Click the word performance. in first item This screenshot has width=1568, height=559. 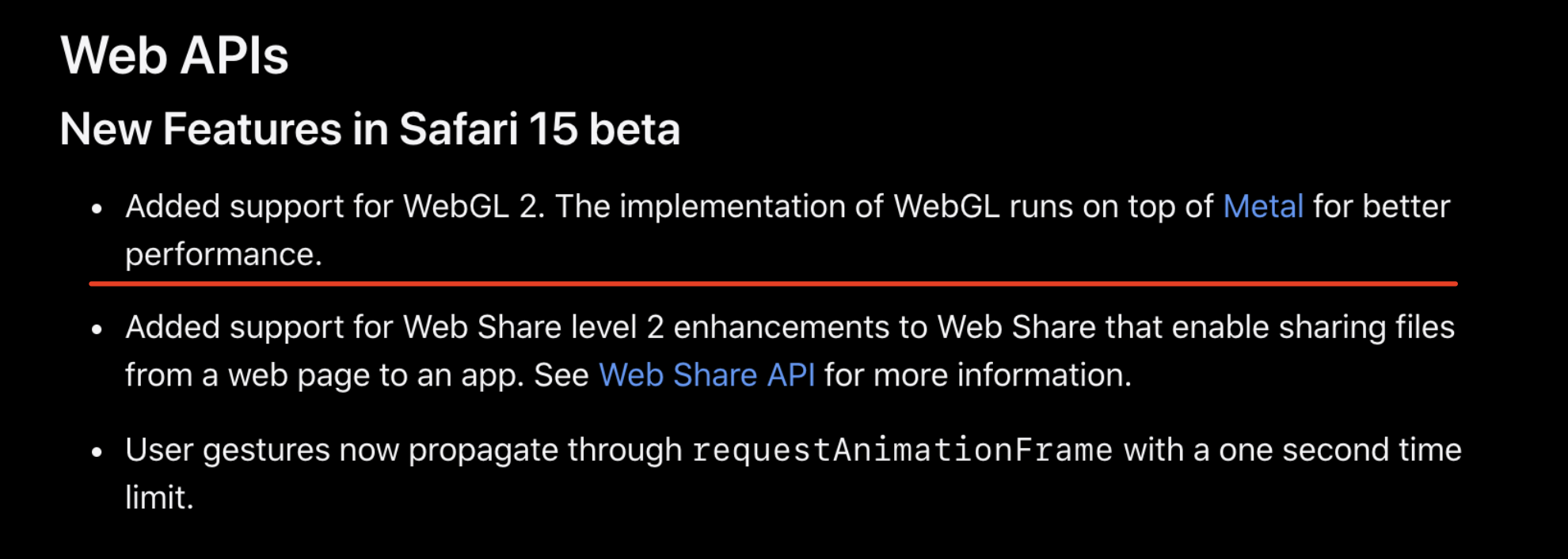pos(223,255)
